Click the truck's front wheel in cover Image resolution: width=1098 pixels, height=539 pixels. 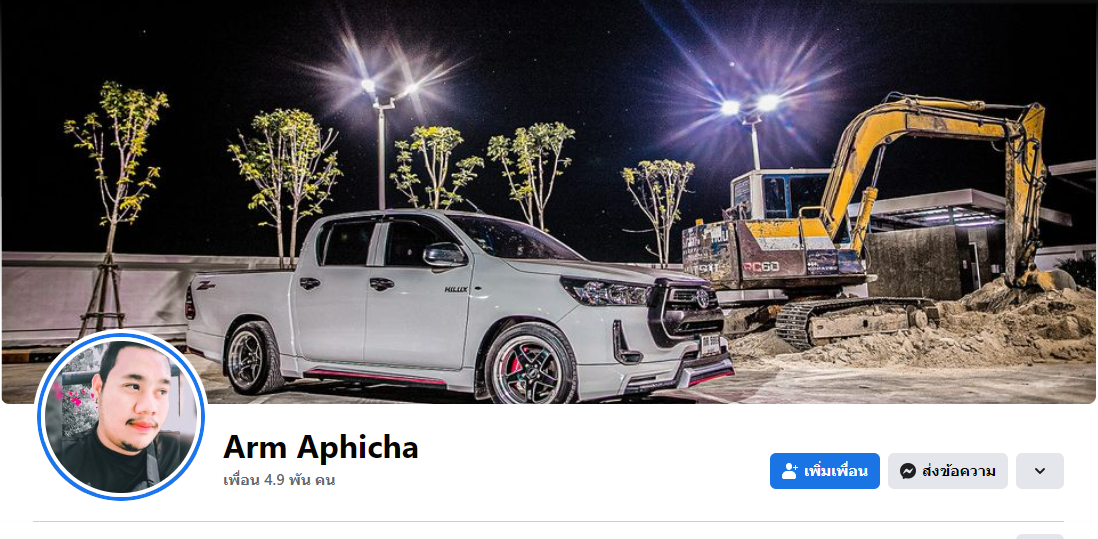[x=530, y=365]
